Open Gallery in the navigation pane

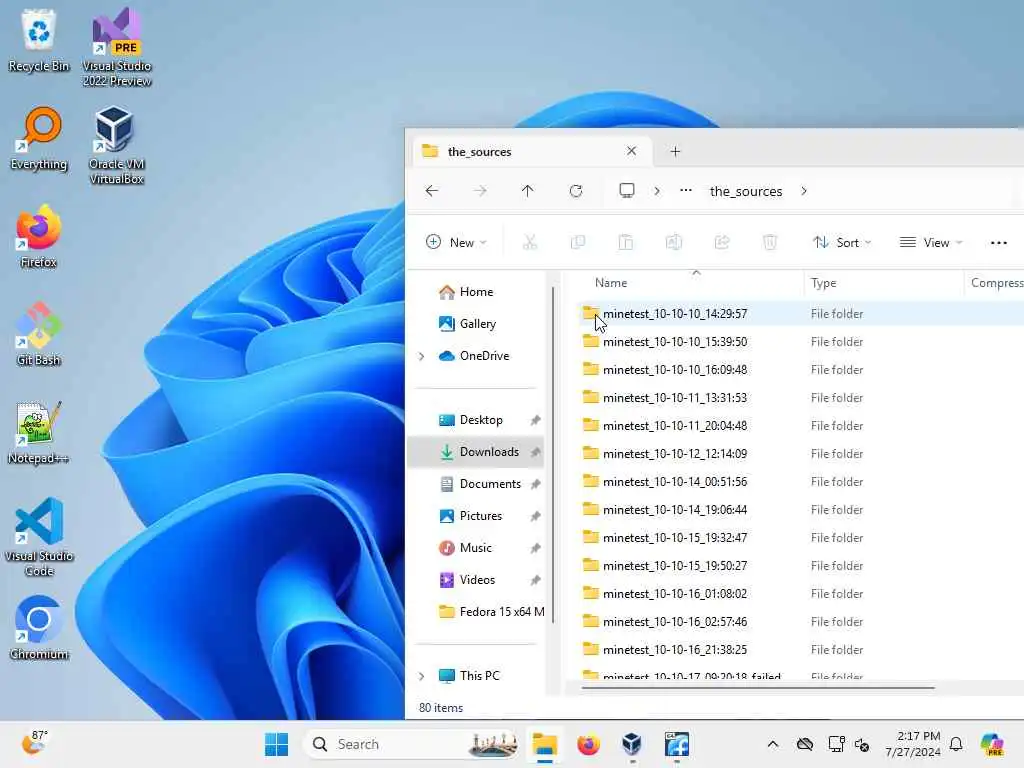click(x=477, y=324)
